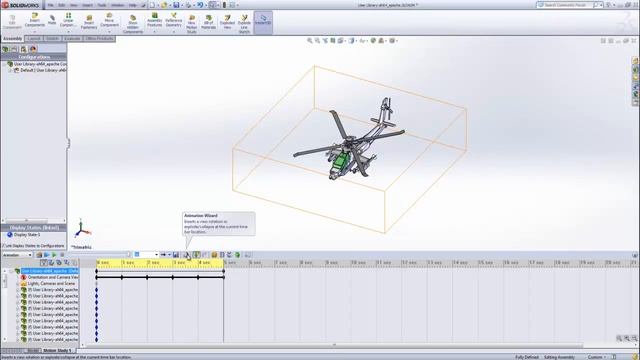The image size is (640, 360).
Task: Click the New document icon
Action: point(152,5)
